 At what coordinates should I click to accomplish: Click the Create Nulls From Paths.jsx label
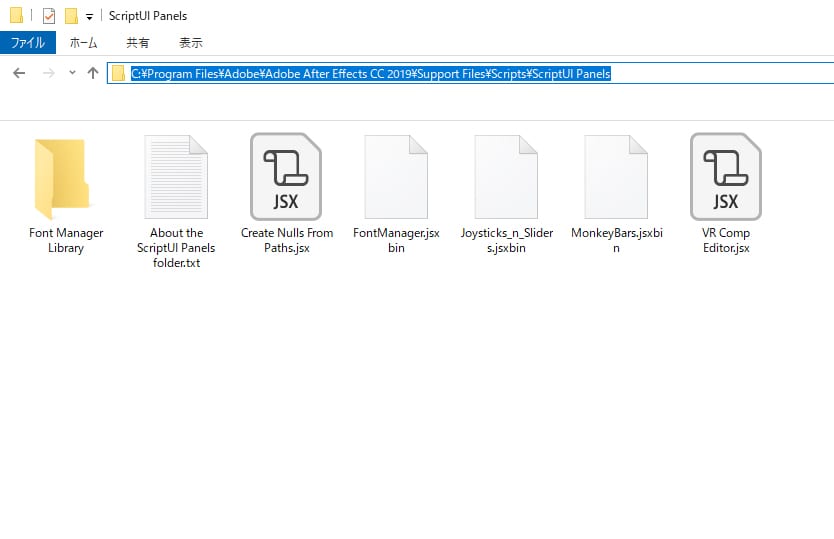pos(287,241)
